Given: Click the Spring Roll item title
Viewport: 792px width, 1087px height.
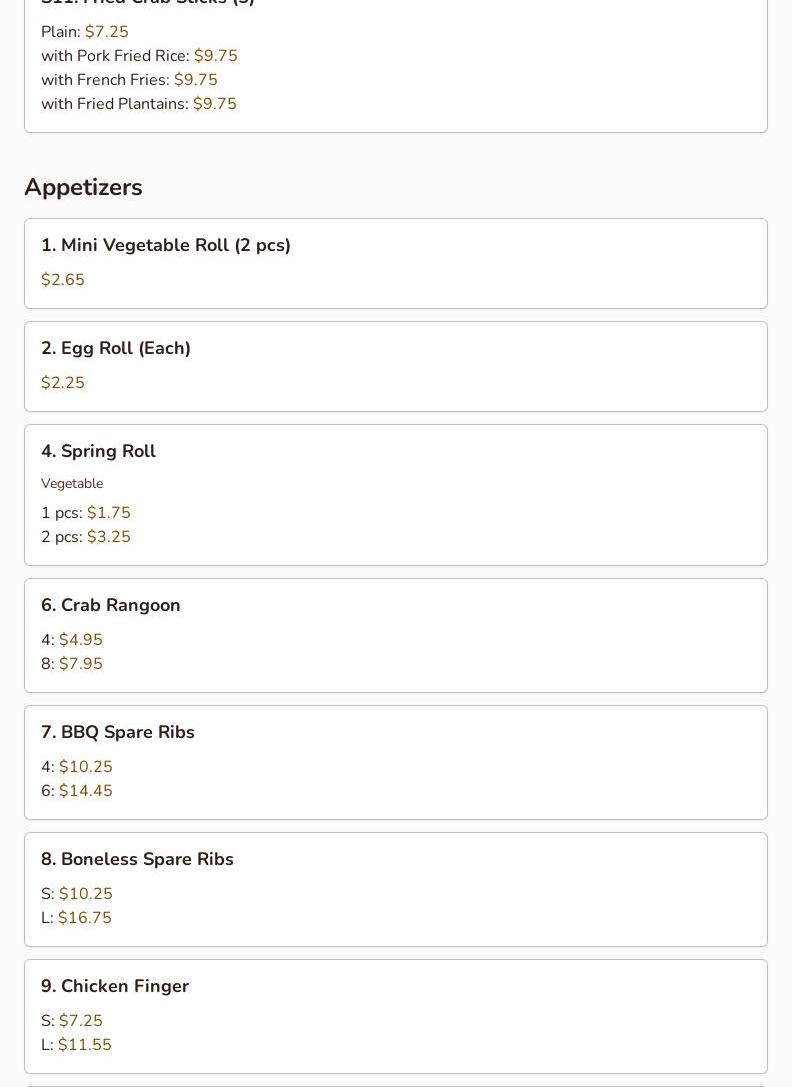Looking at the screenshot, I should (98, 451).
